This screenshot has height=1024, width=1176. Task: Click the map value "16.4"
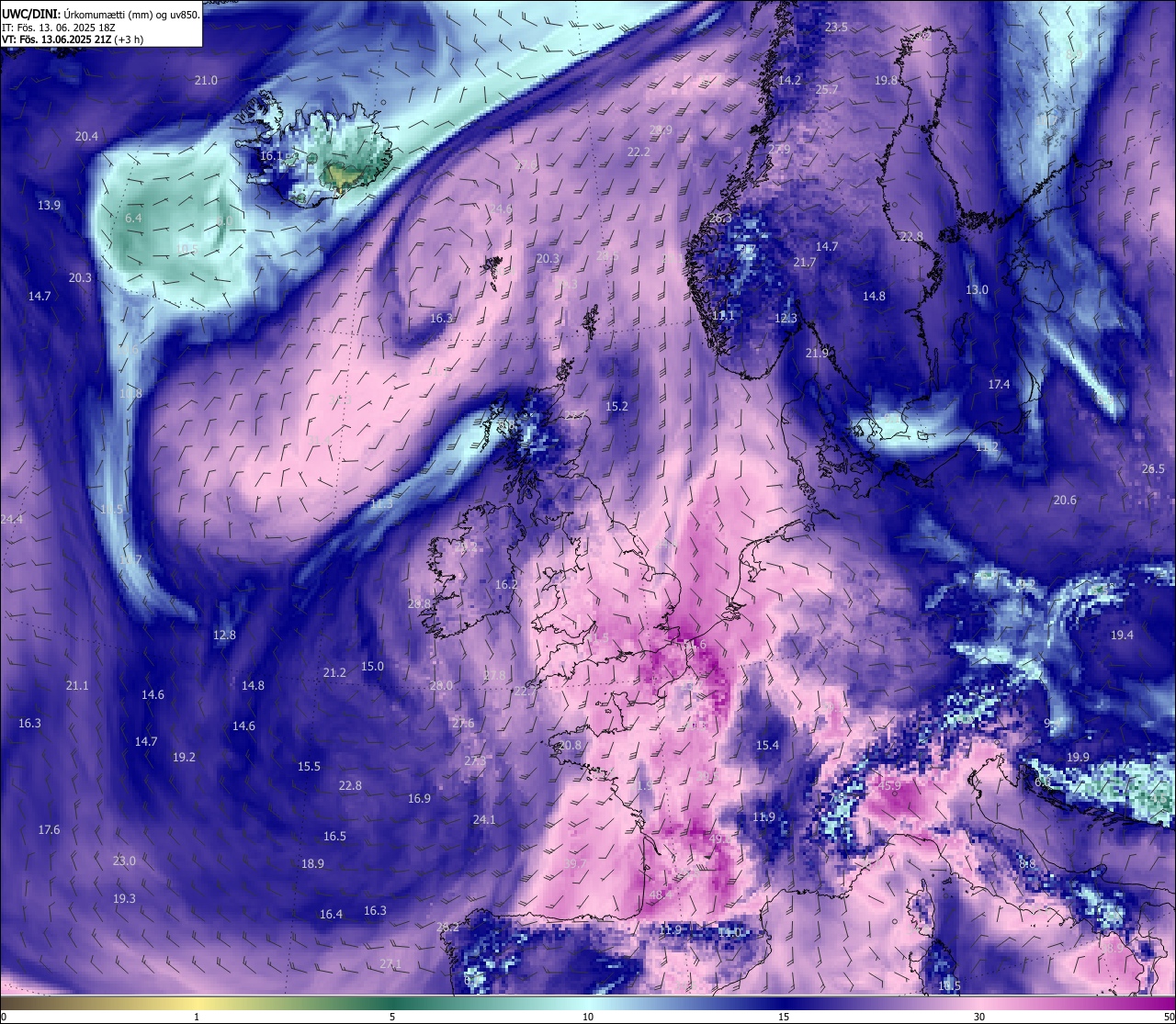point(331,915)
